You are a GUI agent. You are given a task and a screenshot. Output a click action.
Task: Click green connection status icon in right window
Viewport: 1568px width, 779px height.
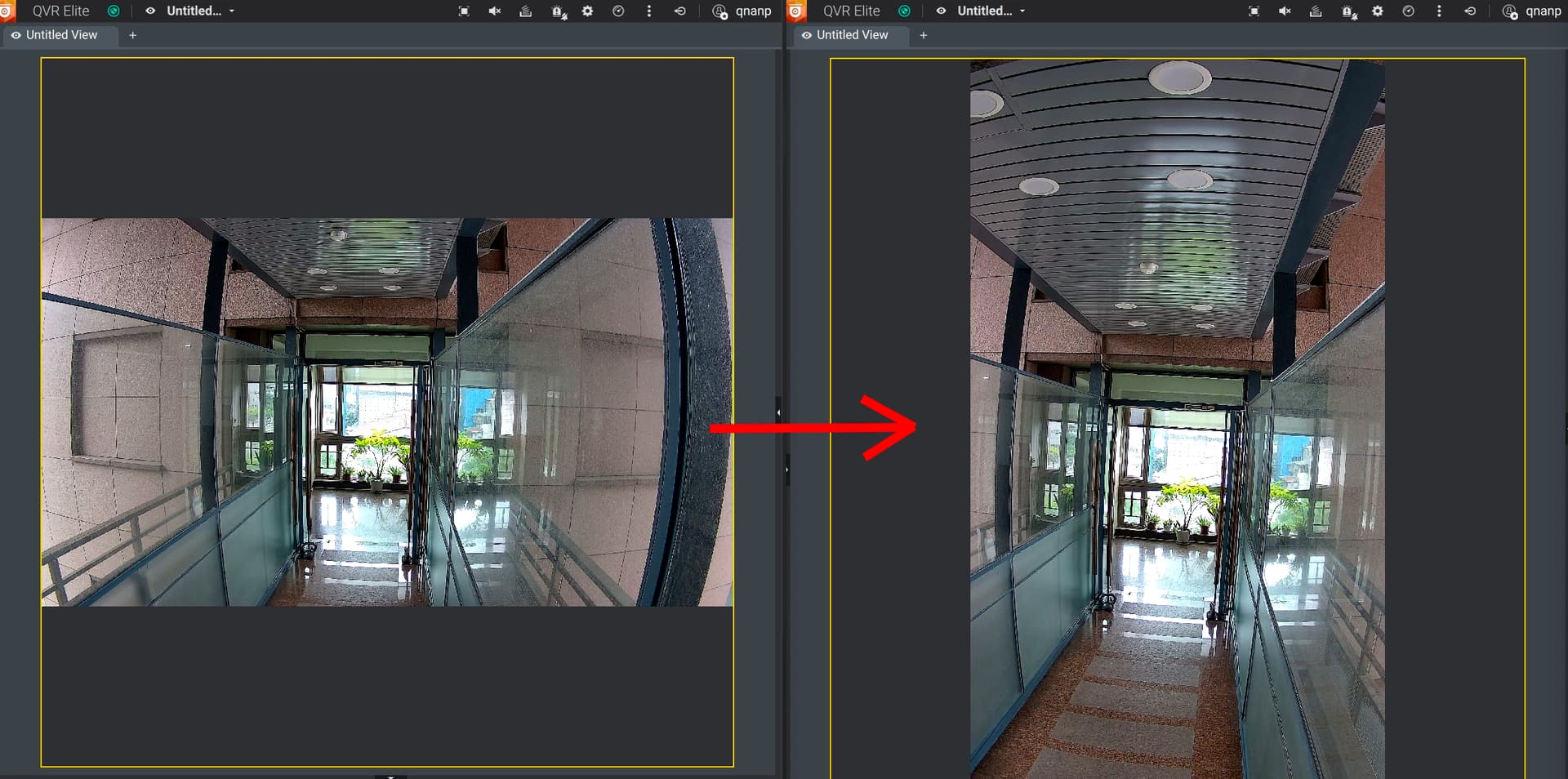(904, 11)
